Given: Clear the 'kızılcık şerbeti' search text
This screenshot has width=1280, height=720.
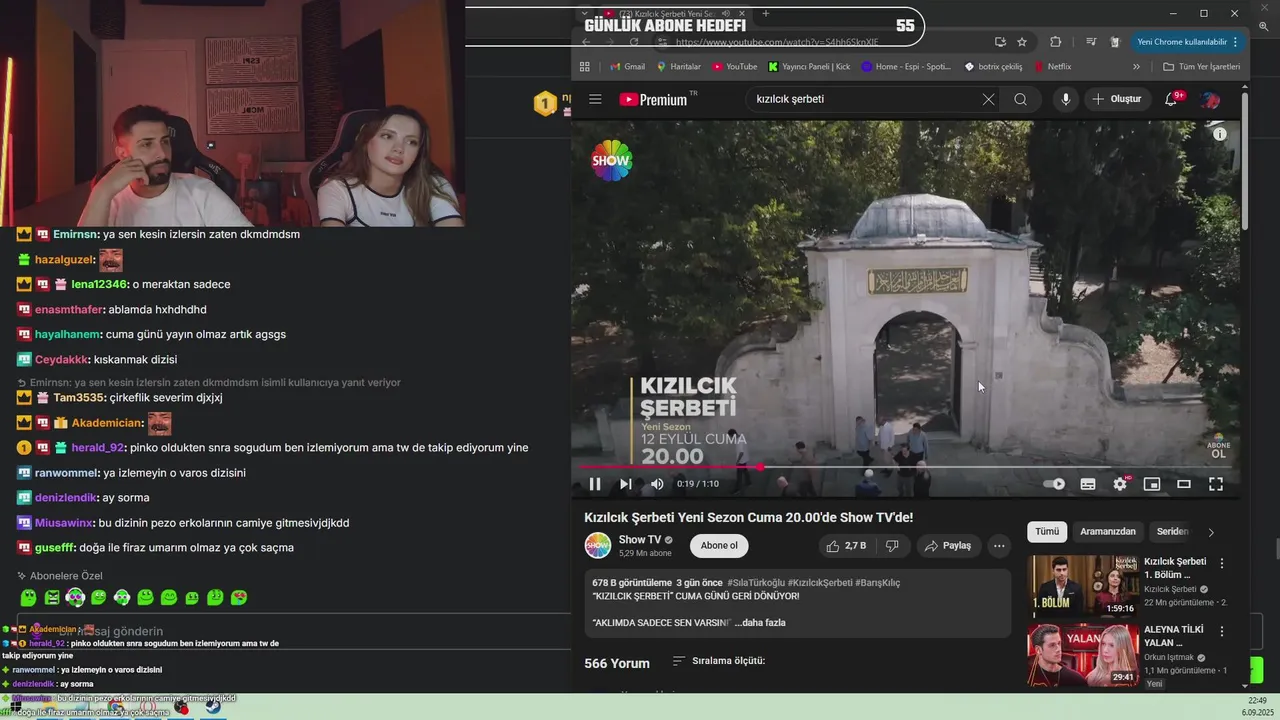Looking at the screenshot, I should pyautogui.click(x=988, y=99).
